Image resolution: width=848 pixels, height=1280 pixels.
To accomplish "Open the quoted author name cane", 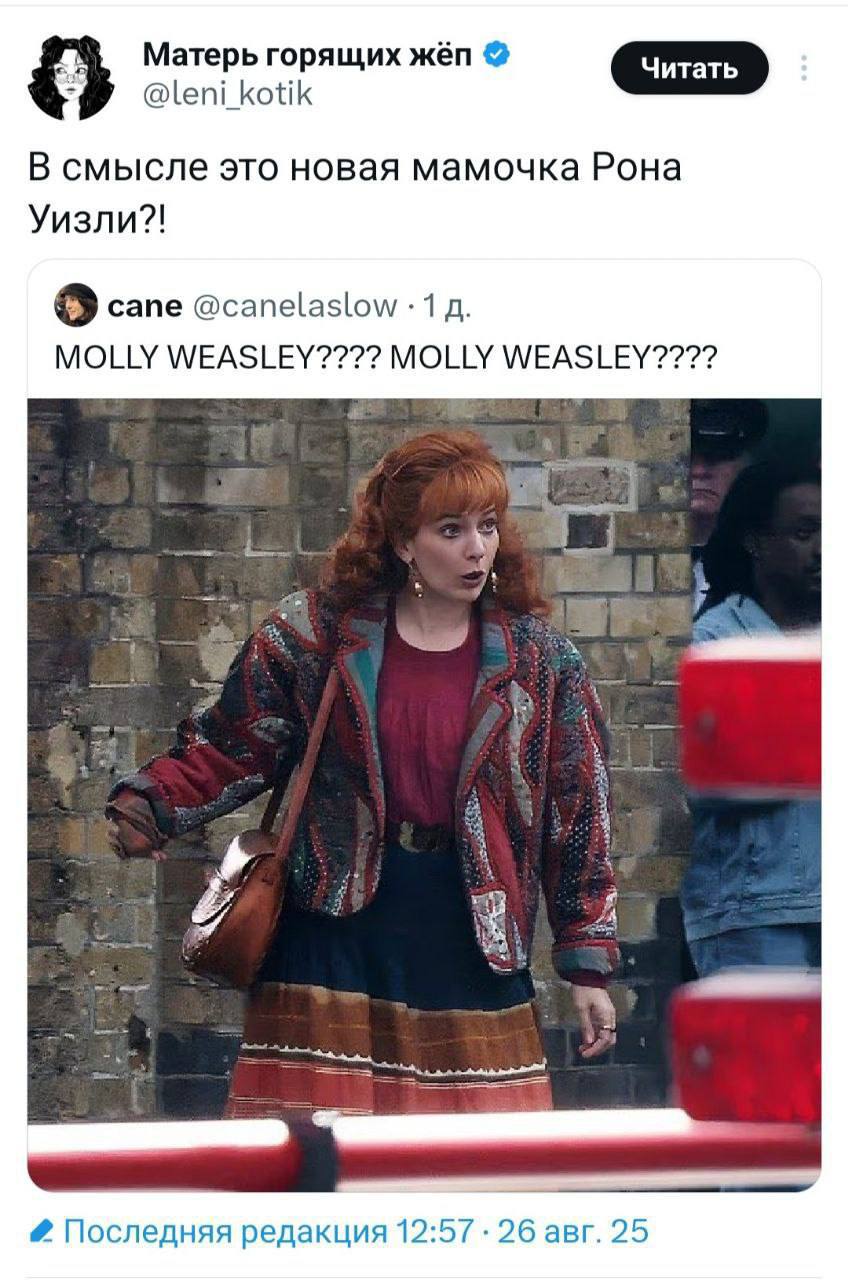I will [144, 306].
